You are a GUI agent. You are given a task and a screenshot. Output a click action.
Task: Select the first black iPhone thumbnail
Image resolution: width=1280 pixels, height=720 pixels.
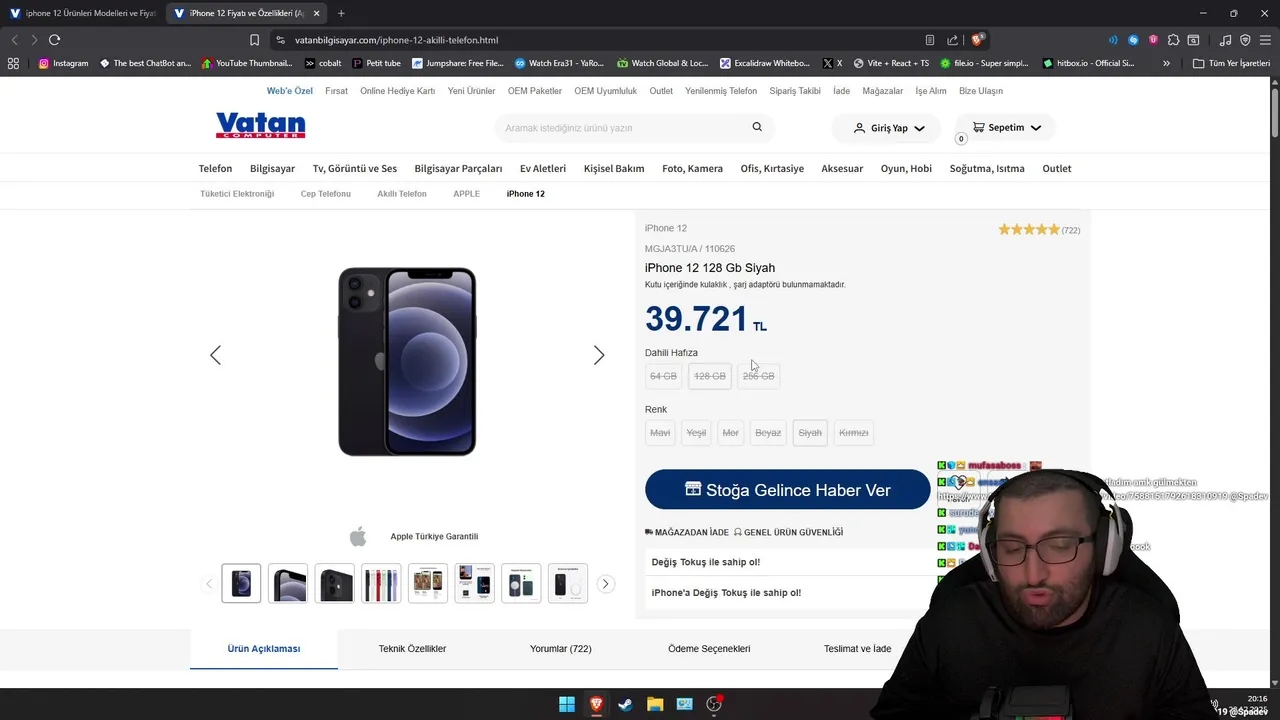(x=241, y=584)
